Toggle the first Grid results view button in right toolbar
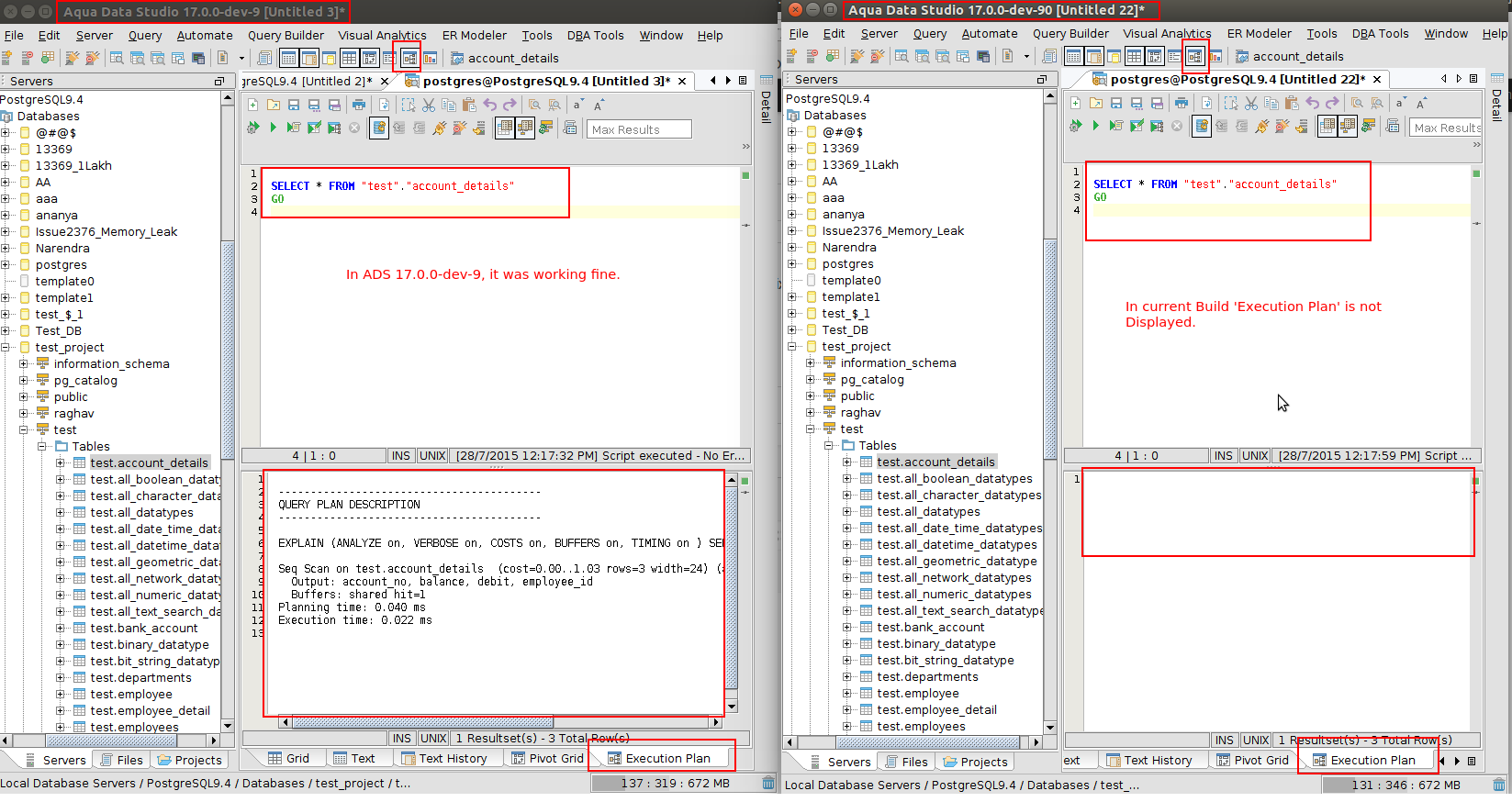 [1073, 57]
